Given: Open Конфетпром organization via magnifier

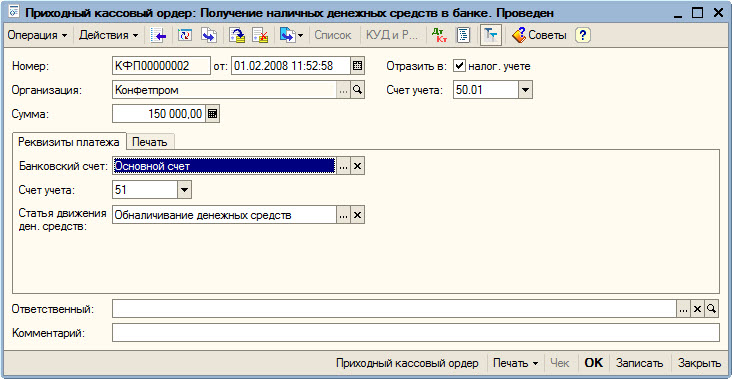Looking at the screenshot, I should [358, 90].
